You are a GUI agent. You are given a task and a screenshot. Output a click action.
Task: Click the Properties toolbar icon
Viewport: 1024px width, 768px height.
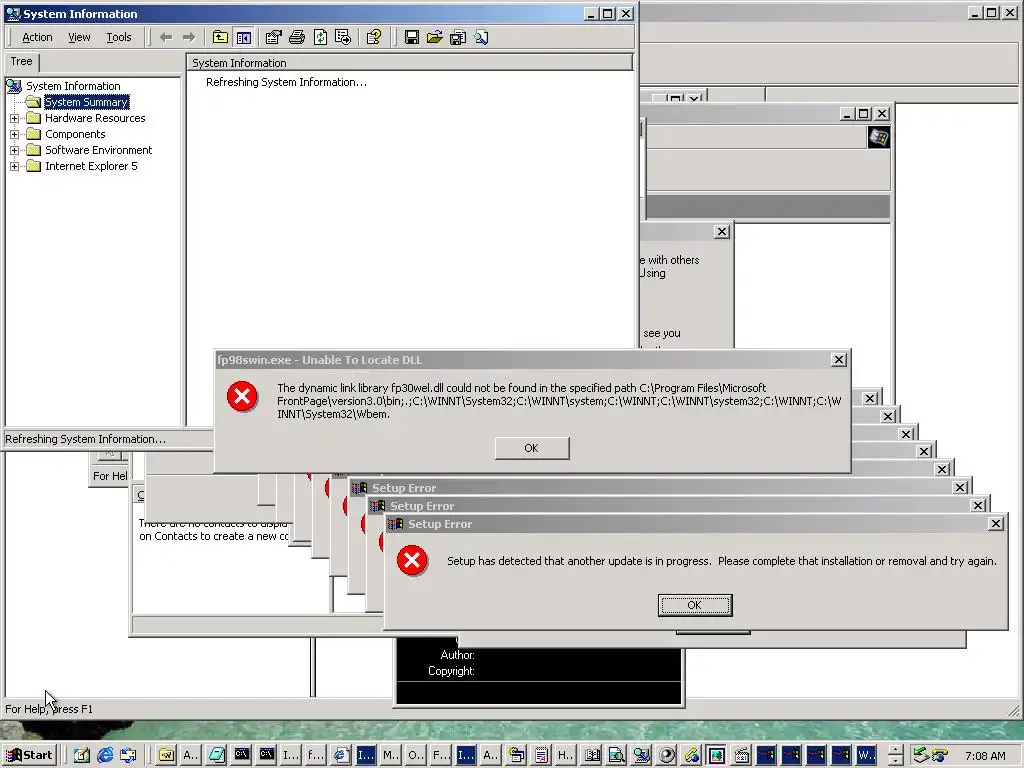pos(273,37)
